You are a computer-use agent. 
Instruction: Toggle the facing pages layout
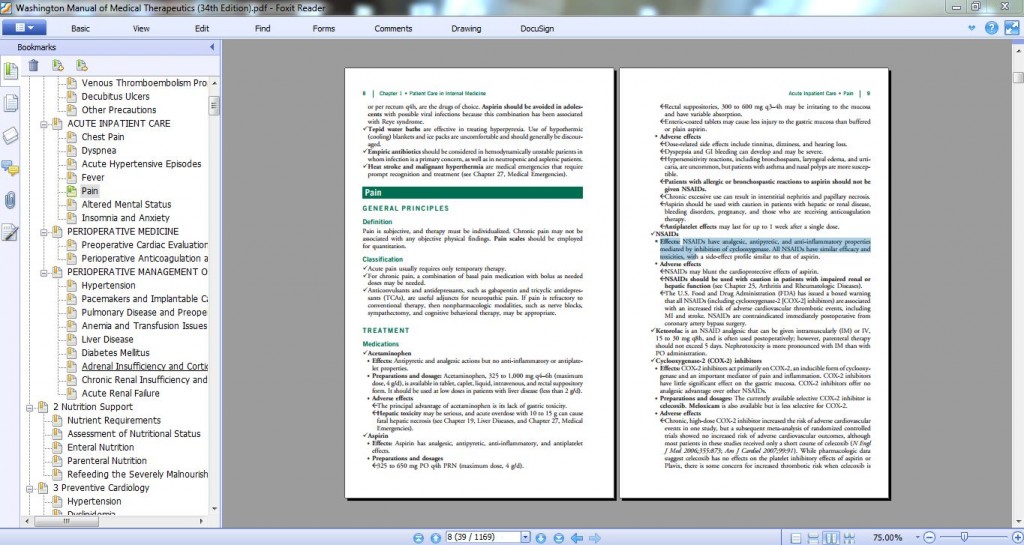click(831, 538)
